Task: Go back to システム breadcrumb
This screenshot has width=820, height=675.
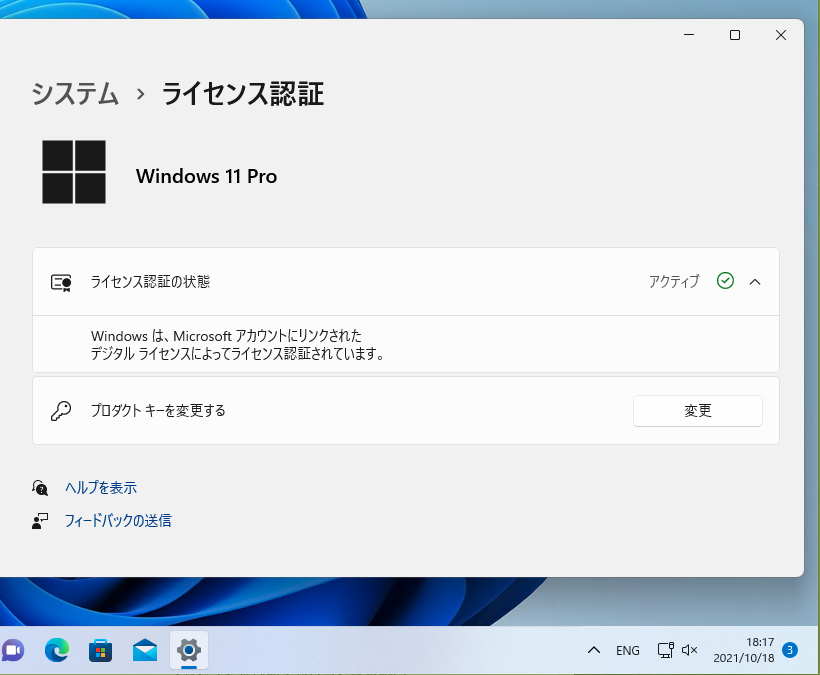Action: (x=75, y=94)
